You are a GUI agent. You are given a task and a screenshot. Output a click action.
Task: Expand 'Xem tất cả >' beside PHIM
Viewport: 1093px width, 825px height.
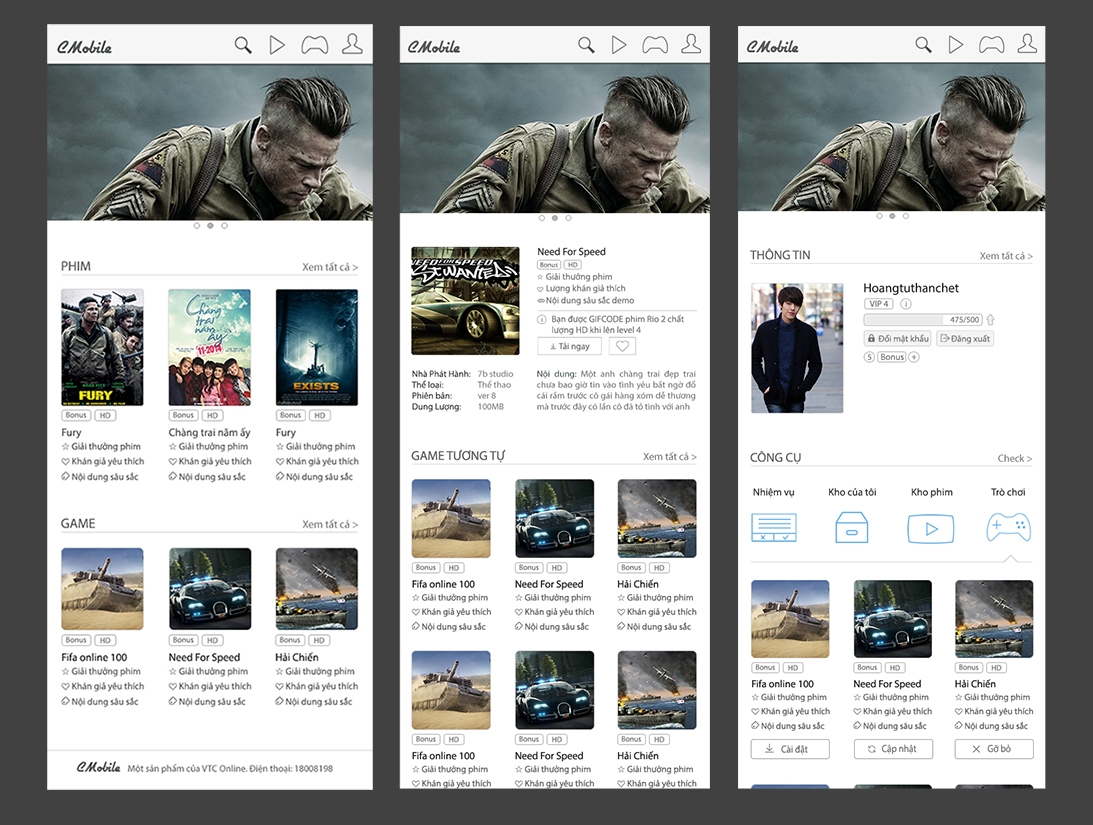(330, 267)
